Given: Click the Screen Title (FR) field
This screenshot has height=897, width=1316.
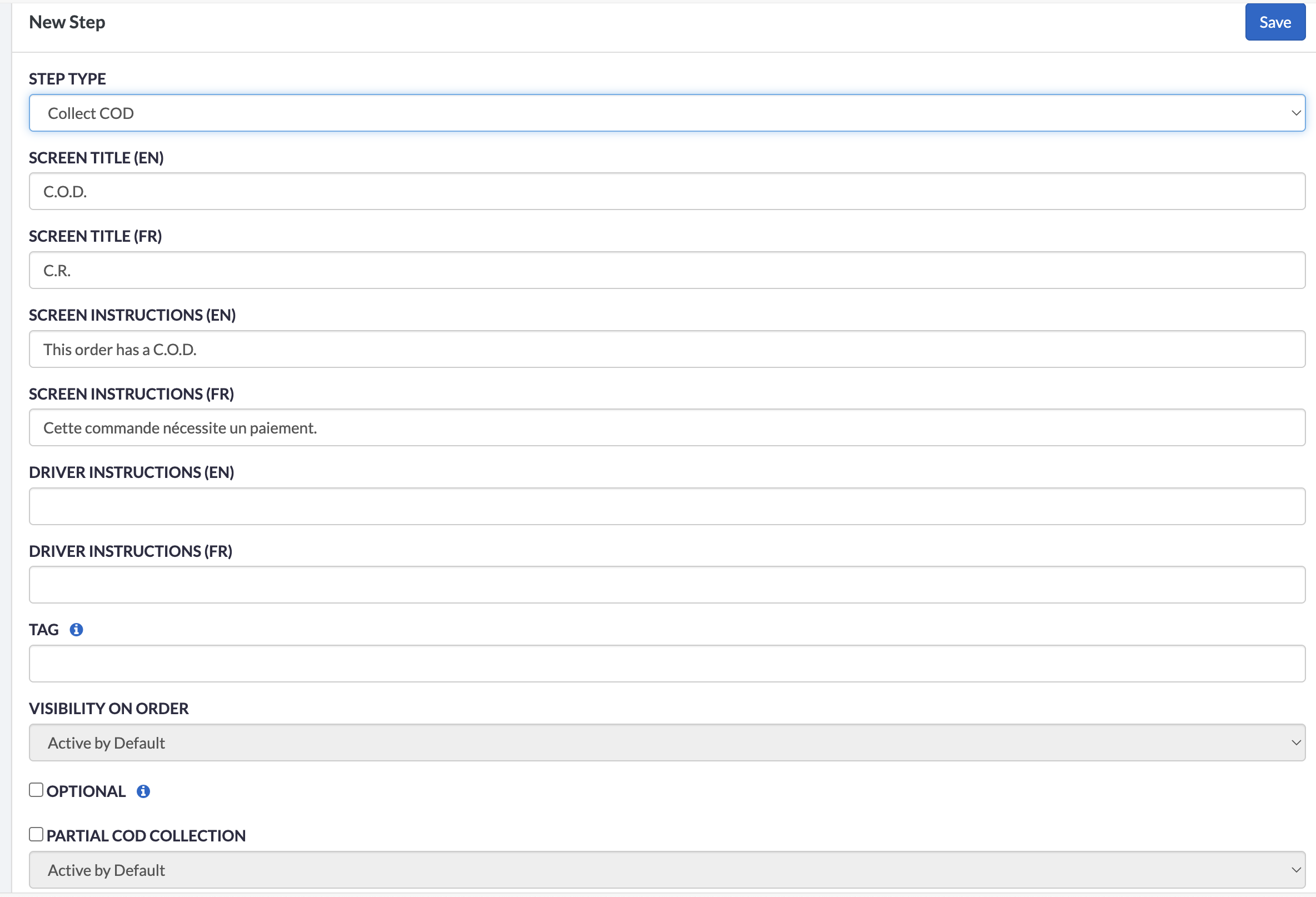Looking at the screenshot, I should [x=666, y=270].
